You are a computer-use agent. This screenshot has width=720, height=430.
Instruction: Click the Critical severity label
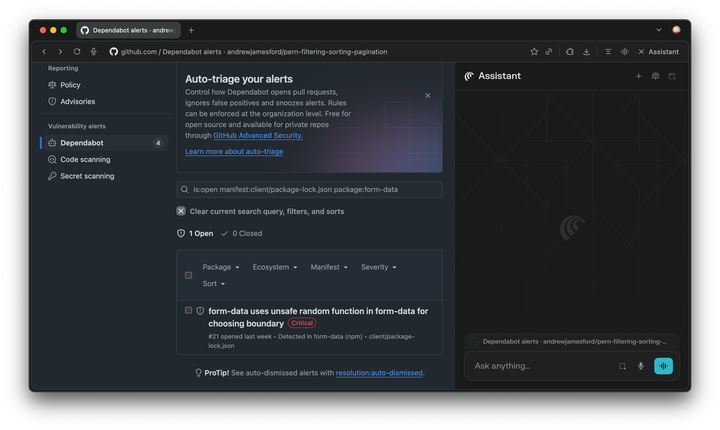click(302, 323)
